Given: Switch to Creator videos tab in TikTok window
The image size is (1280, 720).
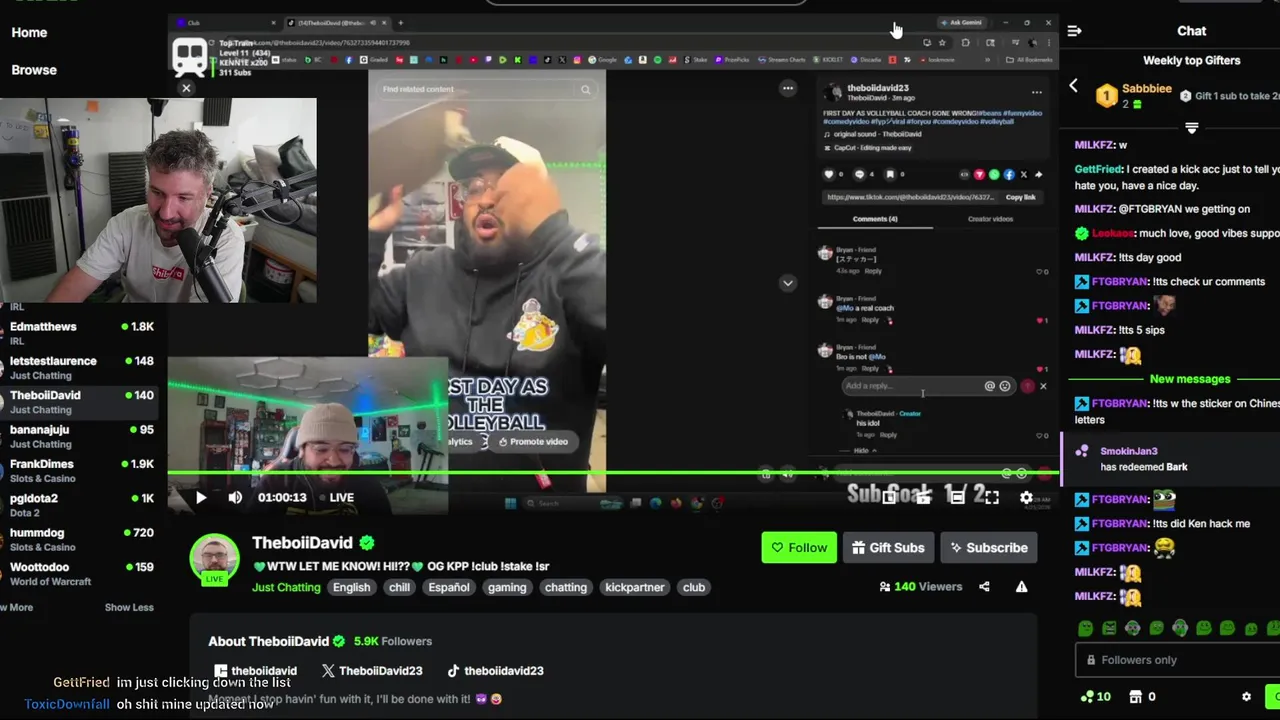Looking at the screenshot, I should click(990, 219).
